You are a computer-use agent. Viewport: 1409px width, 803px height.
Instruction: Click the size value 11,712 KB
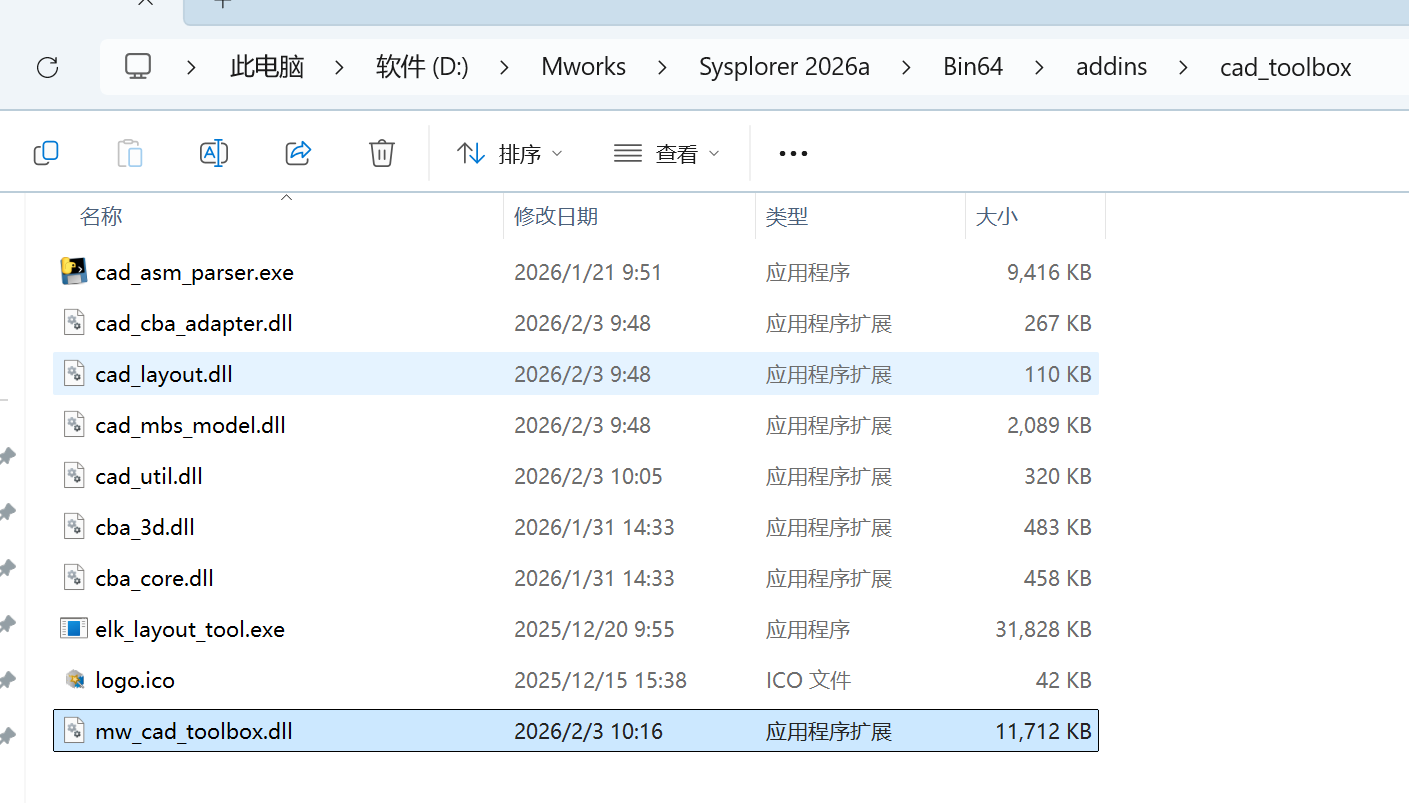1043,731
